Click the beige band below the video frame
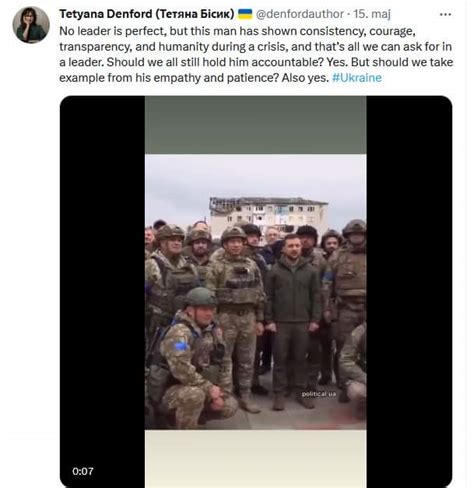474x488 pixels. click(x=255, y=458)
